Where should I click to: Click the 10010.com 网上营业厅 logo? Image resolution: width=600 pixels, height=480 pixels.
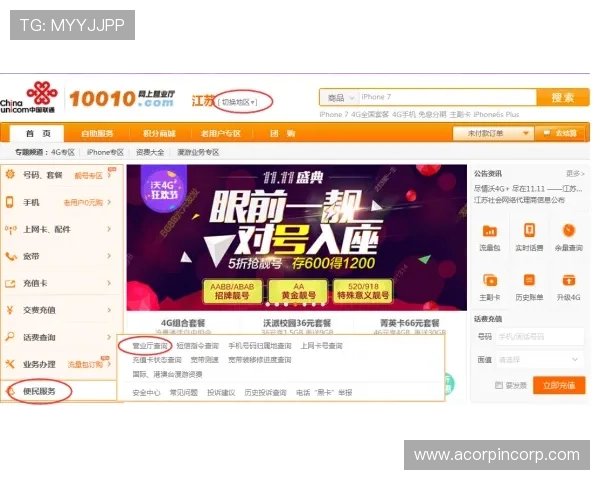tap(122, 98)
